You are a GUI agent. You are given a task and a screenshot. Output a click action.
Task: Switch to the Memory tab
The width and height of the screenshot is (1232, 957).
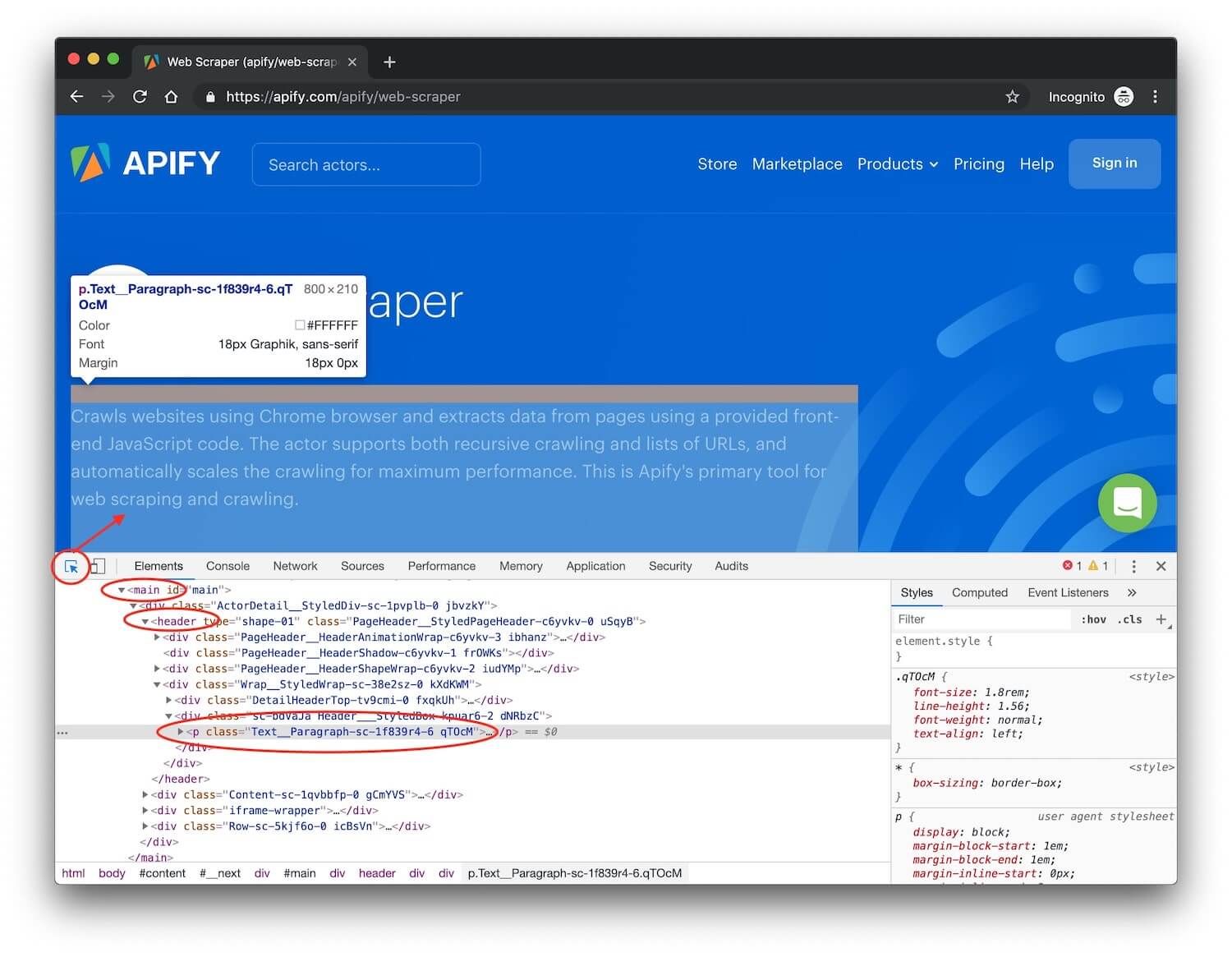tap(521, 566)
